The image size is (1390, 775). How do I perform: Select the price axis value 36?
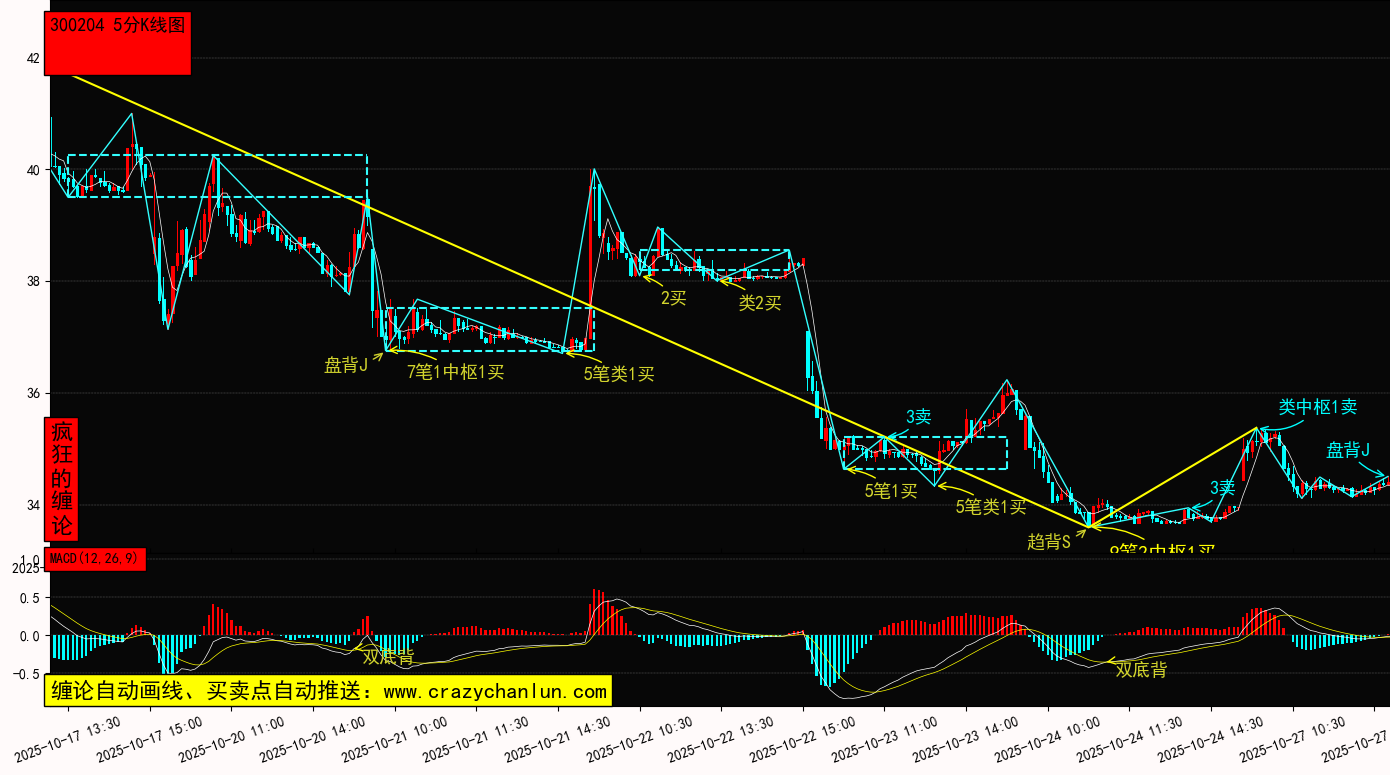coord(33,393)
